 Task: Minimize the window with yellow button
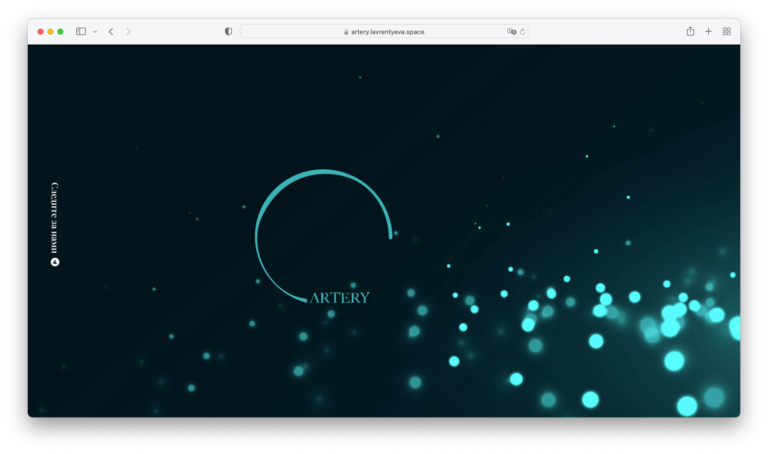pos(50,31)
